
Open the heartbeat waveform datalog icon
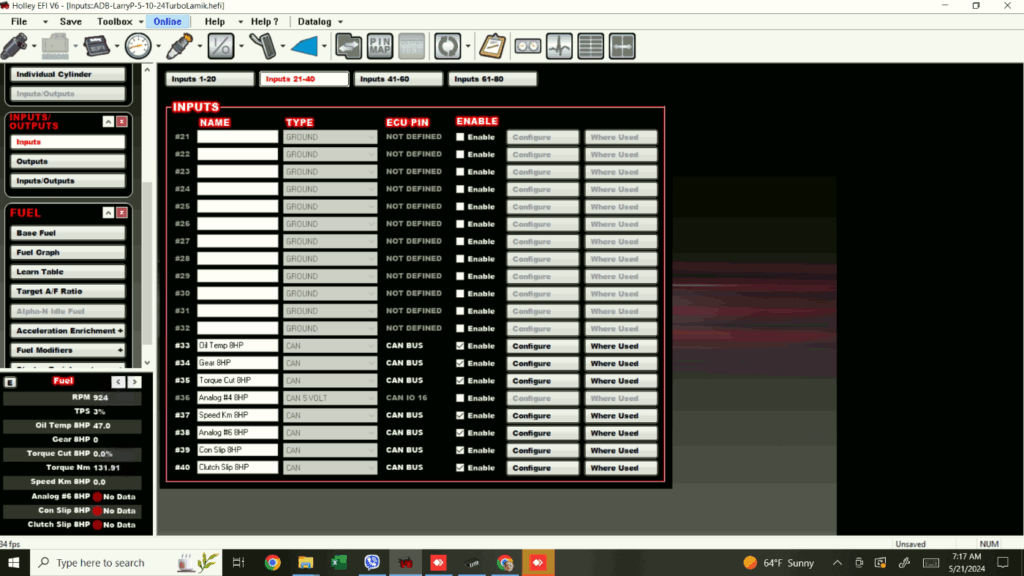tap(559, 46)
